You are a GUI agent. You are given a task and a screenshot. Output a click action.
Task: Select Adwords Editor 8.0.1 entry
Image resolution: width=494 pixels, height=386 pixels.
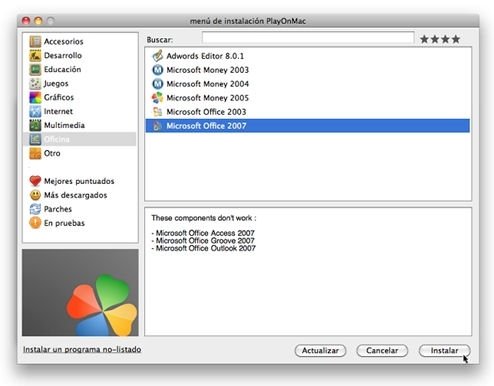tap(307, 56)
